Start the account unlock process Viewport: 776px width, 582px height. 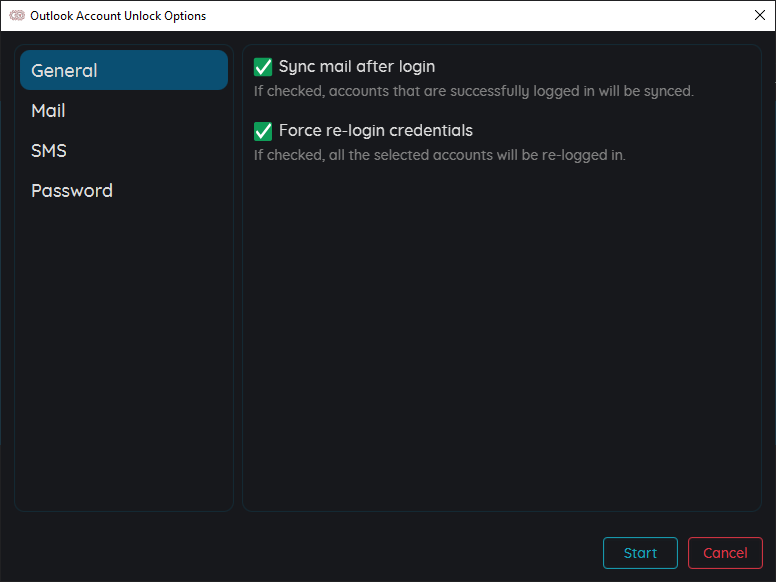[x=640, y=553]
